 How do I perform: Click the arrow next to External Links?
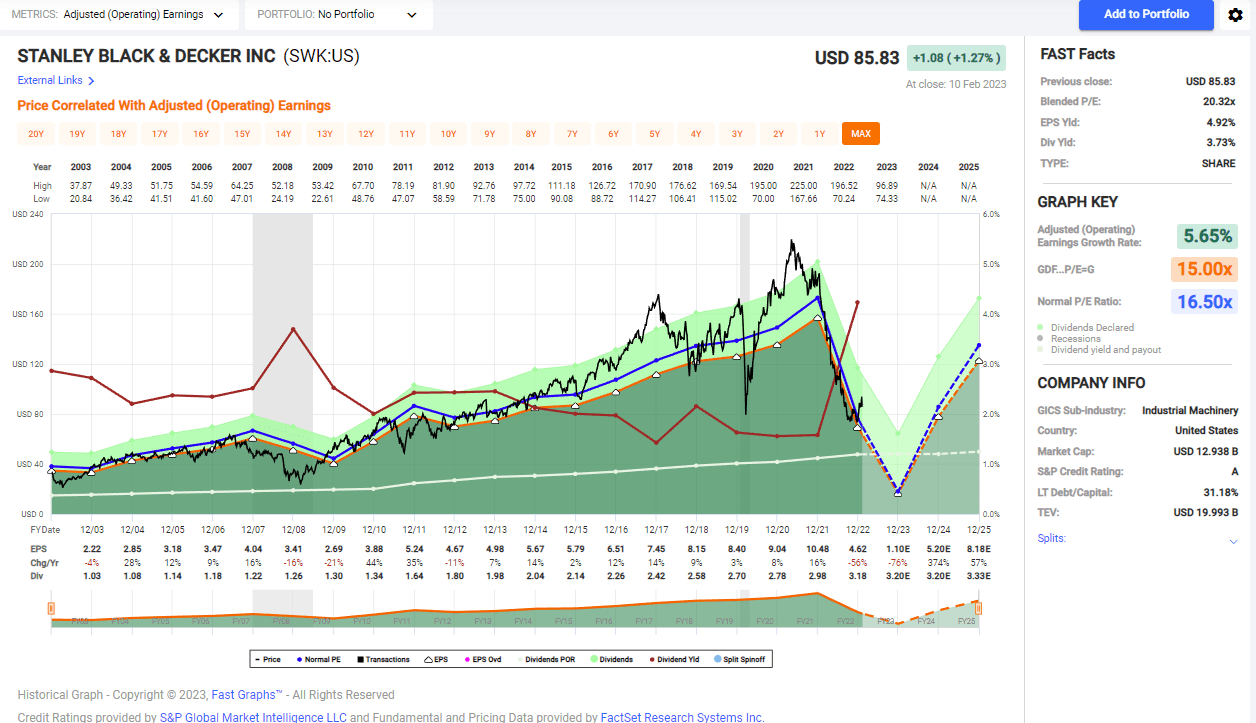click(x=91, y=81)
